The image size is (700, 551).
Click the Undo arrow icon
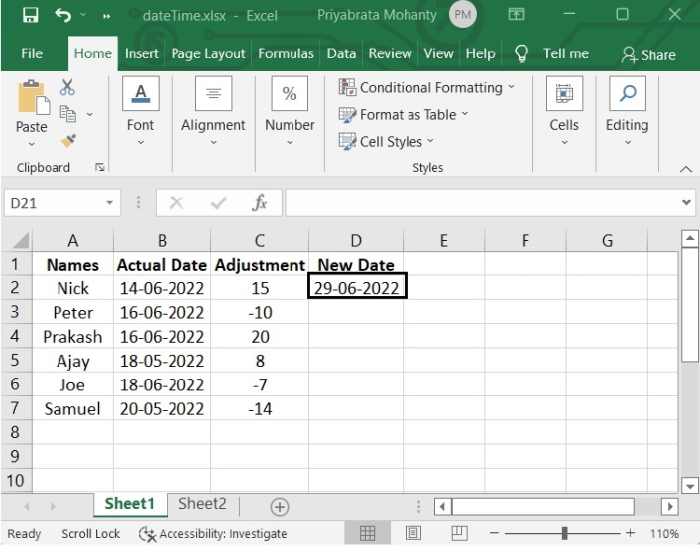tap(62, 15)
